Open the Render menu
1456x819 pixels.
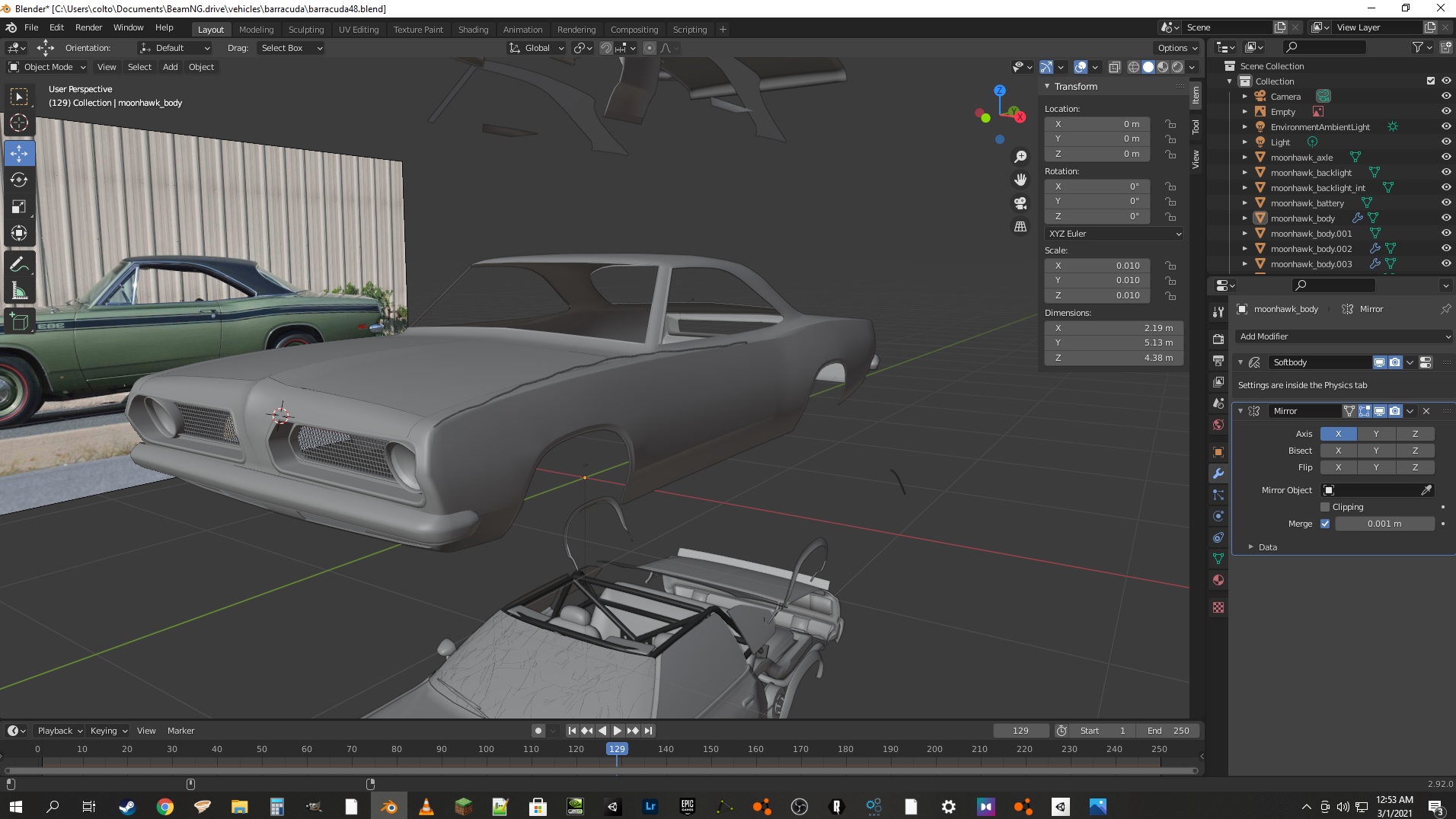[88, 27]
